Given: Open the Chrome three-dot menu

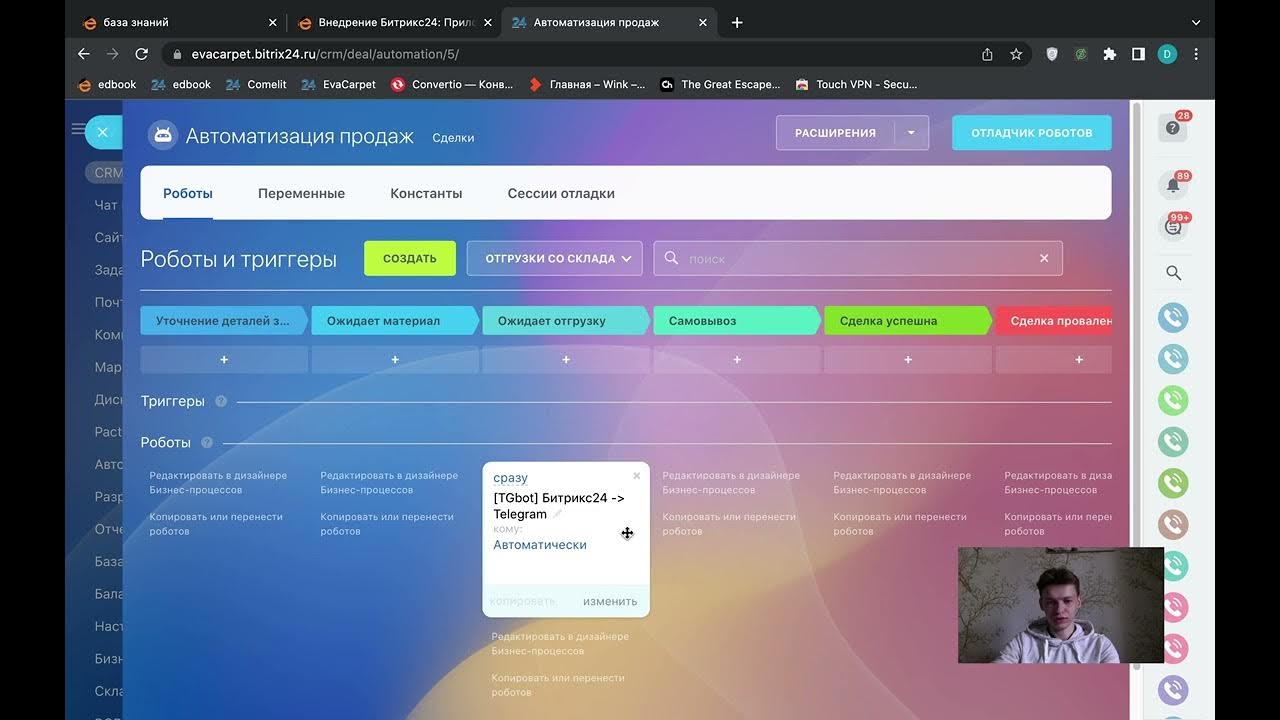Looking at the screenshot, I should 1196,54.
